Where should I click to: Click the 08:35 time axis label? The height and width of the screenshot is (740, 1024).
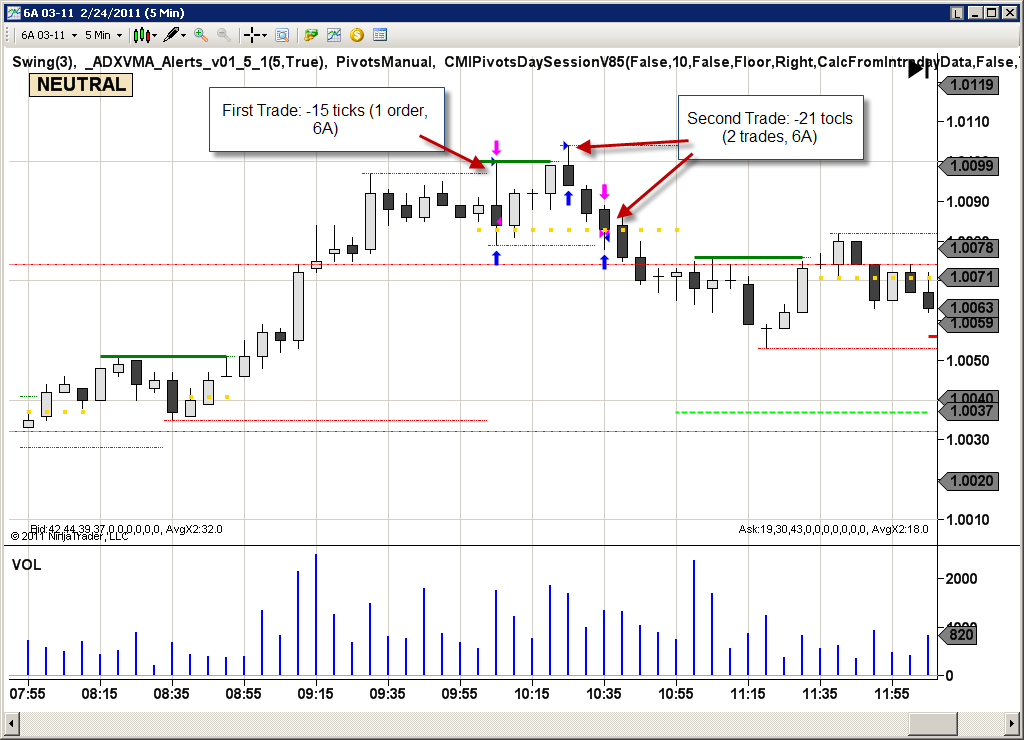(171, 694)
